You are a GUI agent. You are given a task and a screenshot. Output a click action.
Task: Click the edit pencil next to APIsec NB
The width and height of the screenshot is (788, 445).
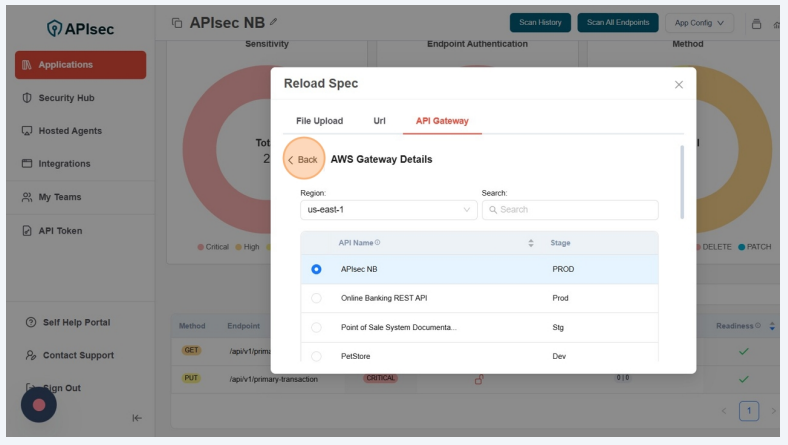tap(273, 22)
